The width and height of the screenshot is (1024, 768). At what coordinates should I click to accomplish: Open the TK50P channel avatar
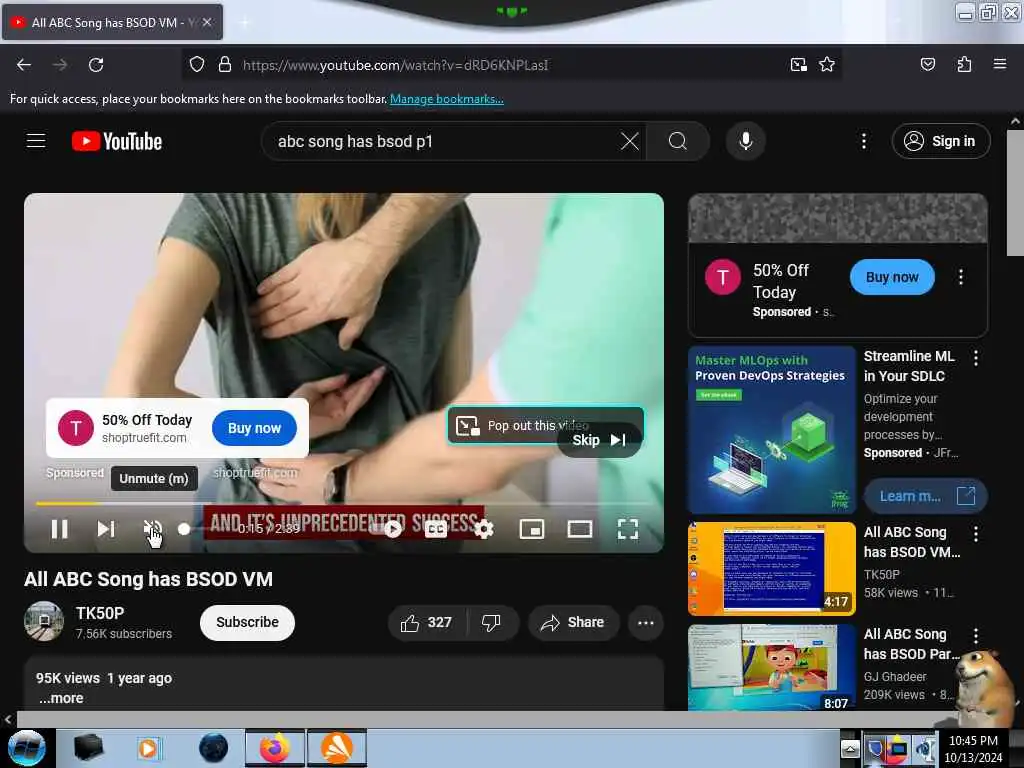click(x=44, y=621)
